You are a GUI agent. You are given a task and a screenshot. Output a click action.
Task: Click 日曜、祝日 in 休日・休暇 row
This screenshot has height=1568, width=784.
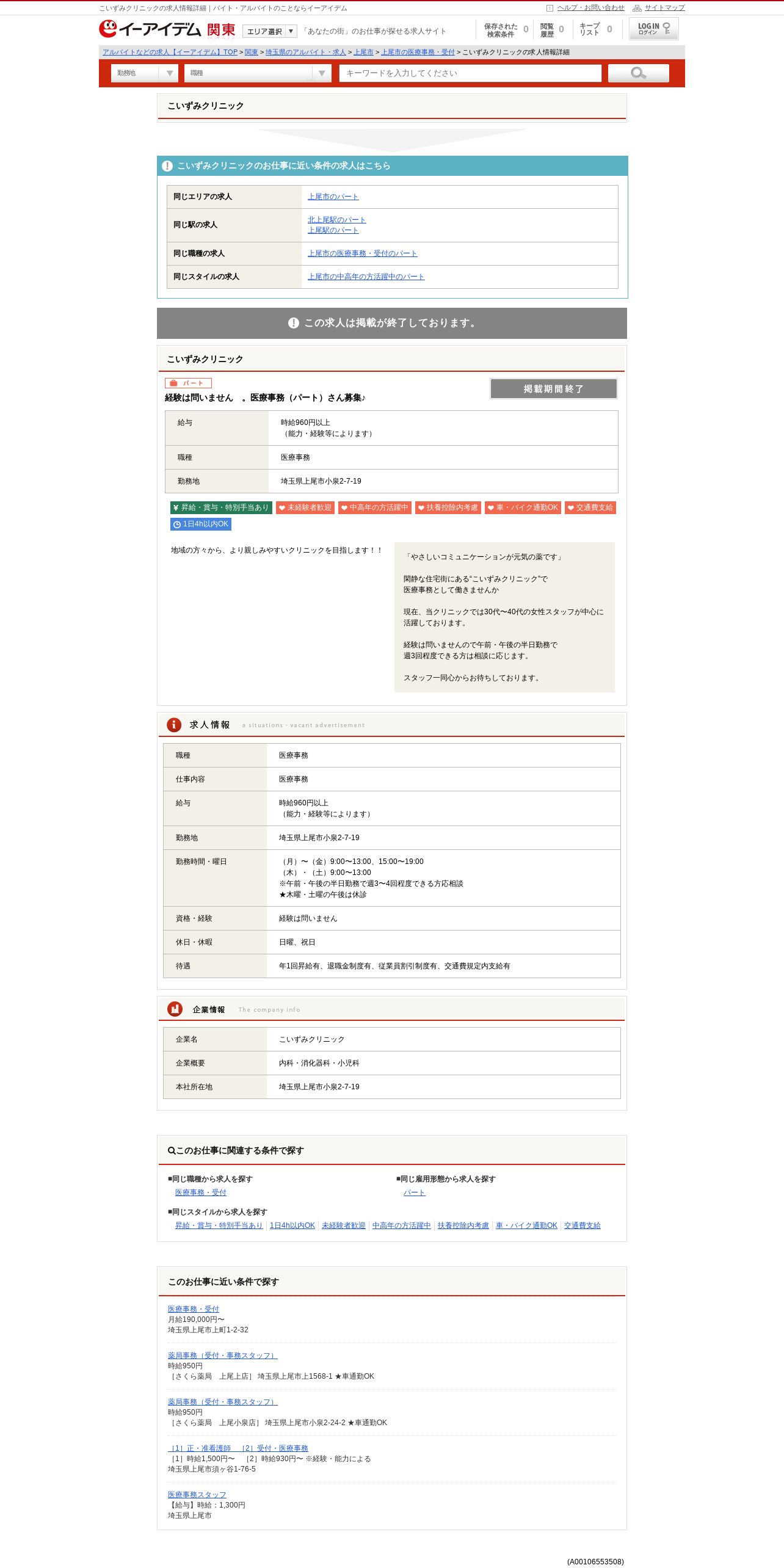point(297,942)
